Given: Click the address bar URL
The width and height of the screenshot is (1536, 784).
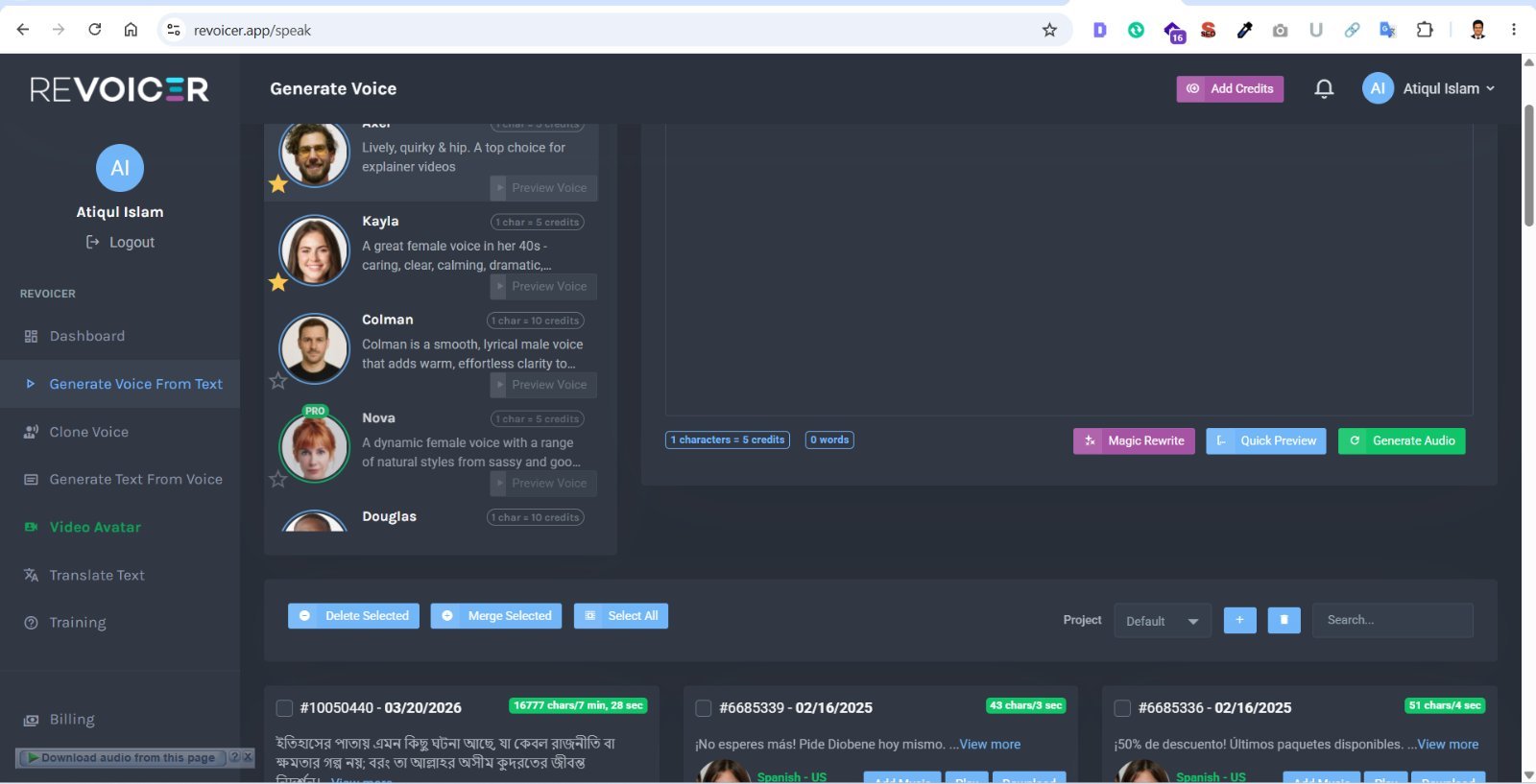Looking at the screenshot, I should (x=252, y=31).
